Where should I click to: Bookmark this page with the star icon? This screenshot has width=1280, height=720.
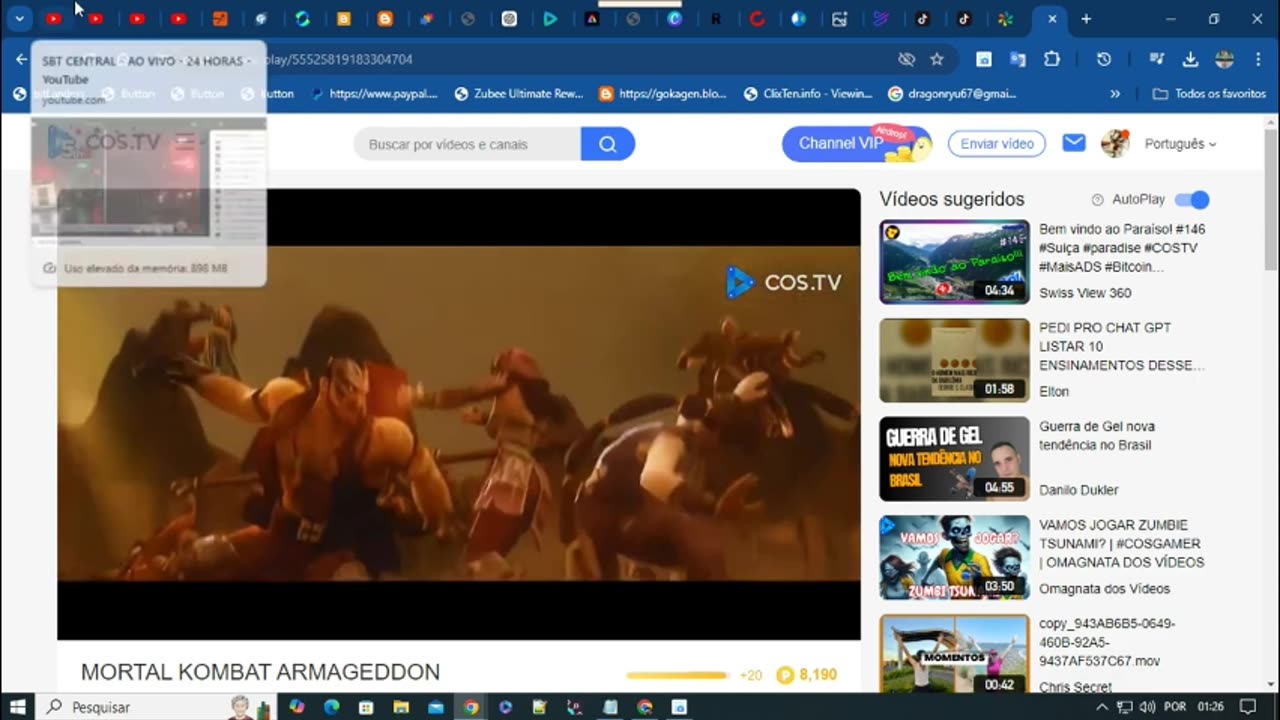coord(937,59)
